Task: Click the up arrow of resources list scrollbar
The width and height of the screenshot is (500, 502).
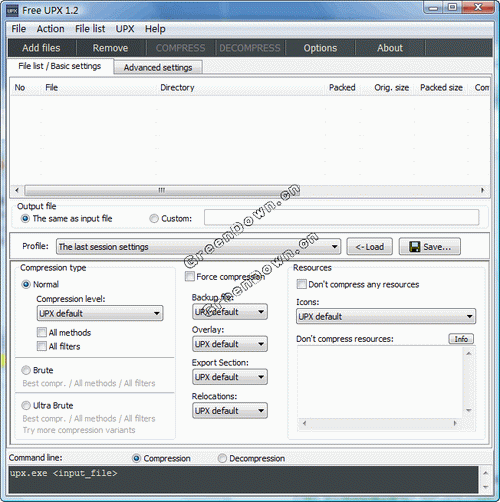Action: pos(469,353)
